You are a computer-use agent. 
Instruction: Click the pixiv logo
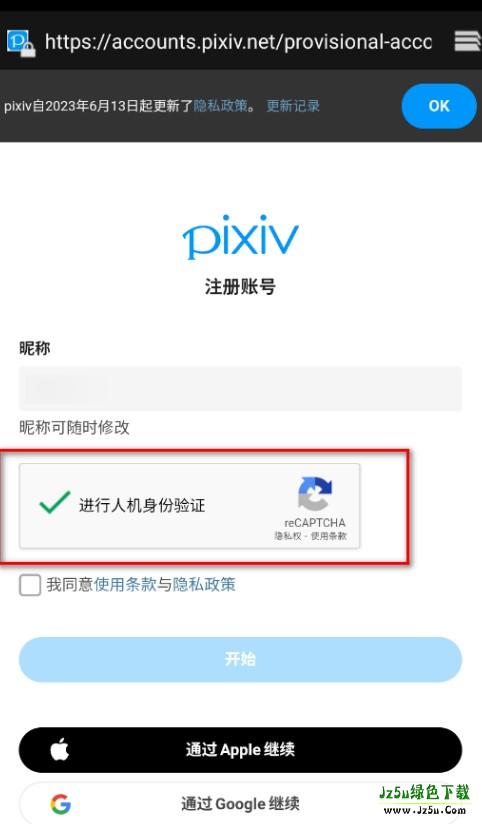pos(240,236)
